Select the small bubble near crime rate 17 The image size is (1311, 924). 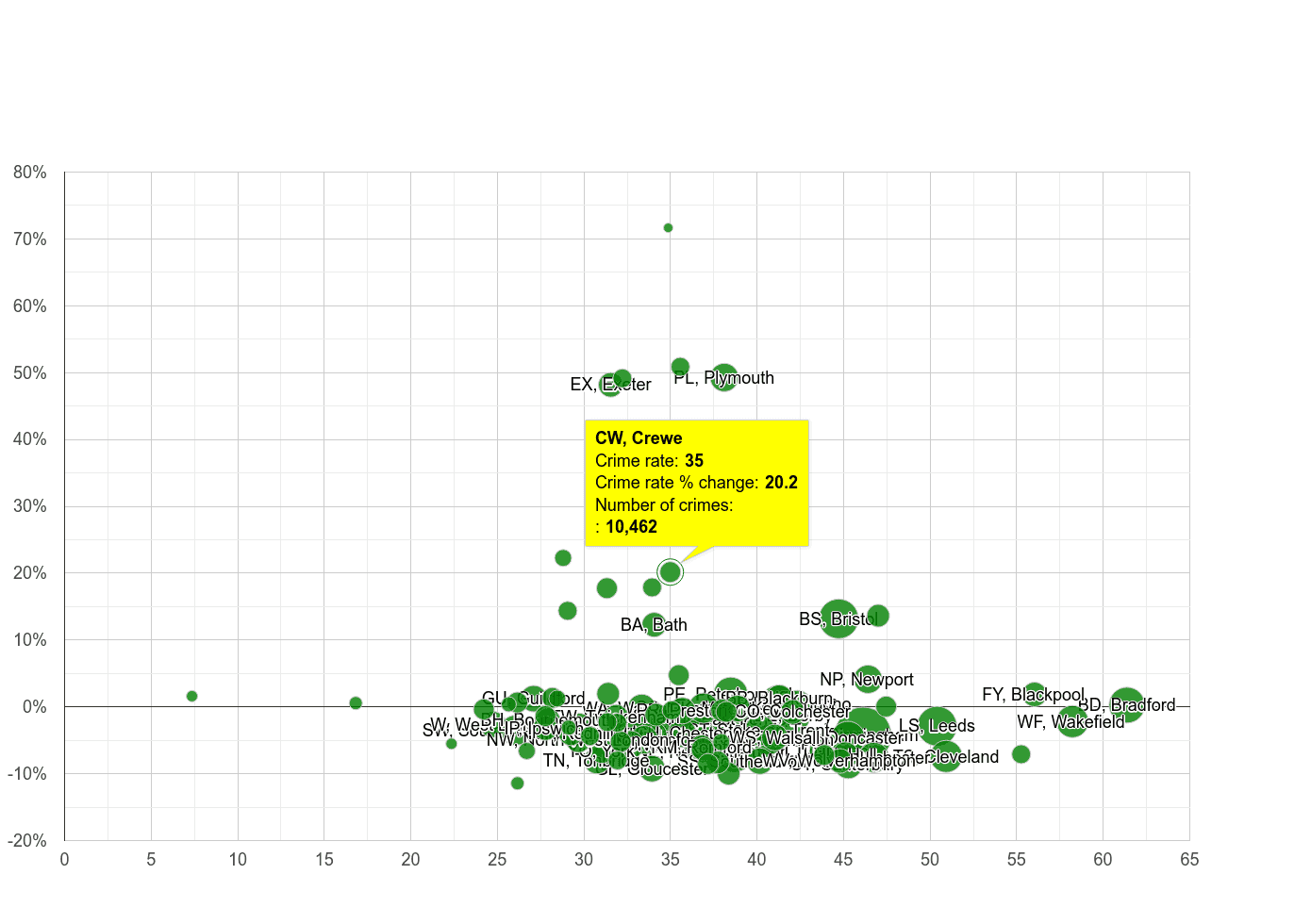point(356,703)
